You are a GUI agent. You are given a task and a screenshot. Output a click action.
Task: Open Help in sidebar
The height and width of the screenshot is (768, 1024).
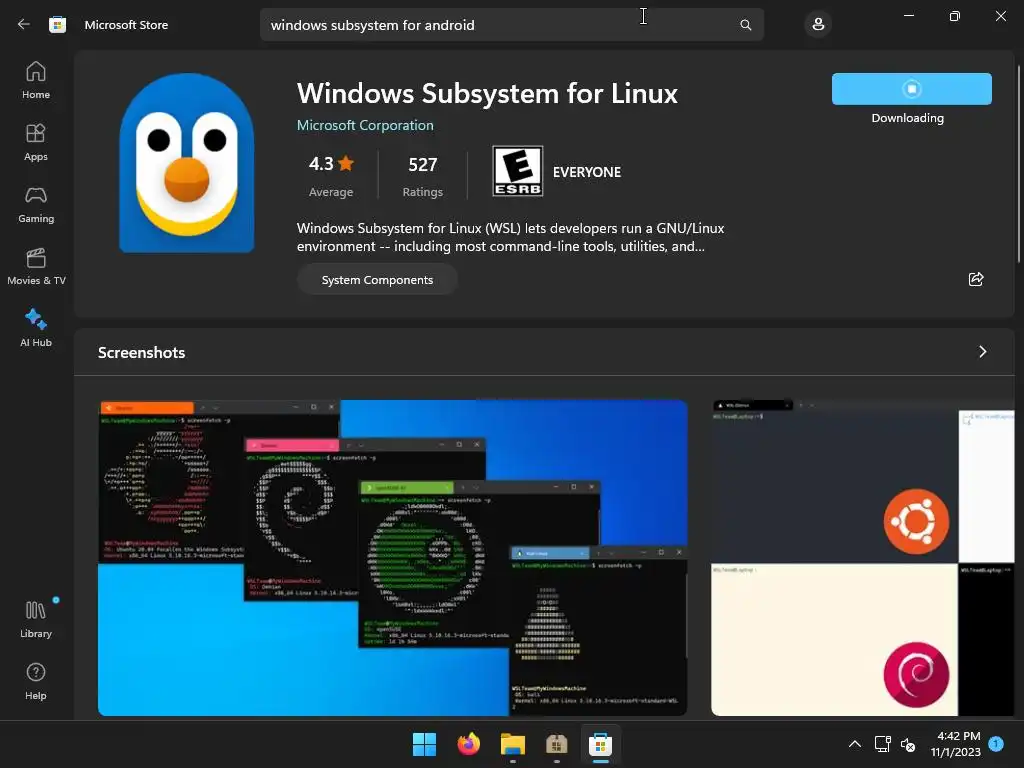click(x=36, y=682)
